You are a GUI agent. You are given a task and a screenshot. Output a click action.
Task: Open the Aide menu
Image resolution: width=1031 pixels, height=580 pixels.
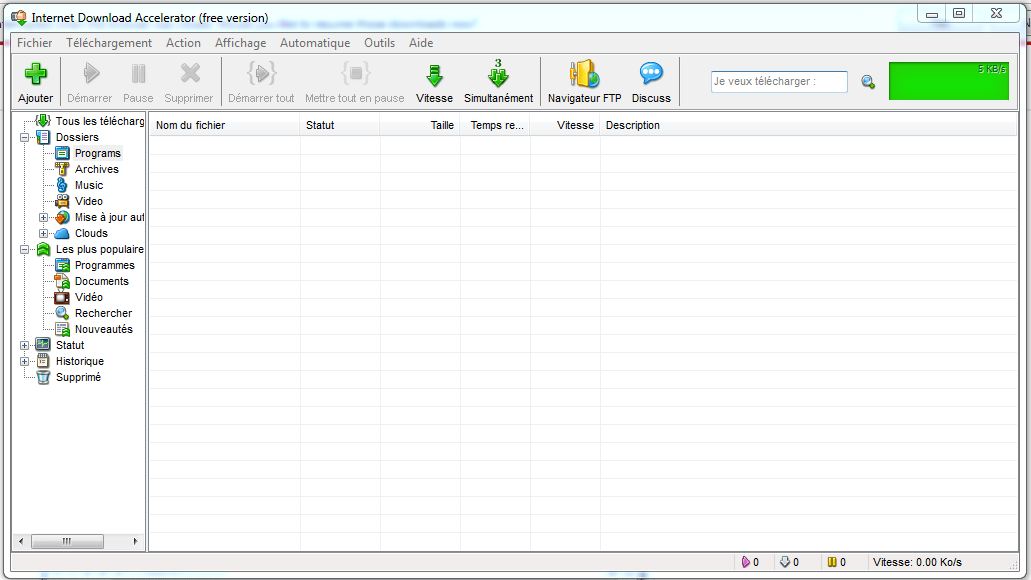click(x=421, y=43)
